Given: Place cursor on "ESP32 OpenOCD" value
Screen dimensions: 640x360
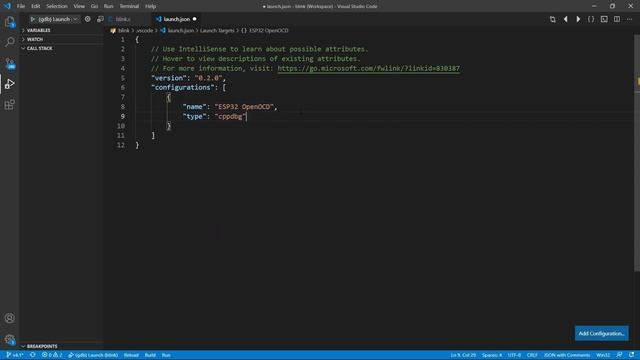Looking at the screenshot, I should click(244, 107).
